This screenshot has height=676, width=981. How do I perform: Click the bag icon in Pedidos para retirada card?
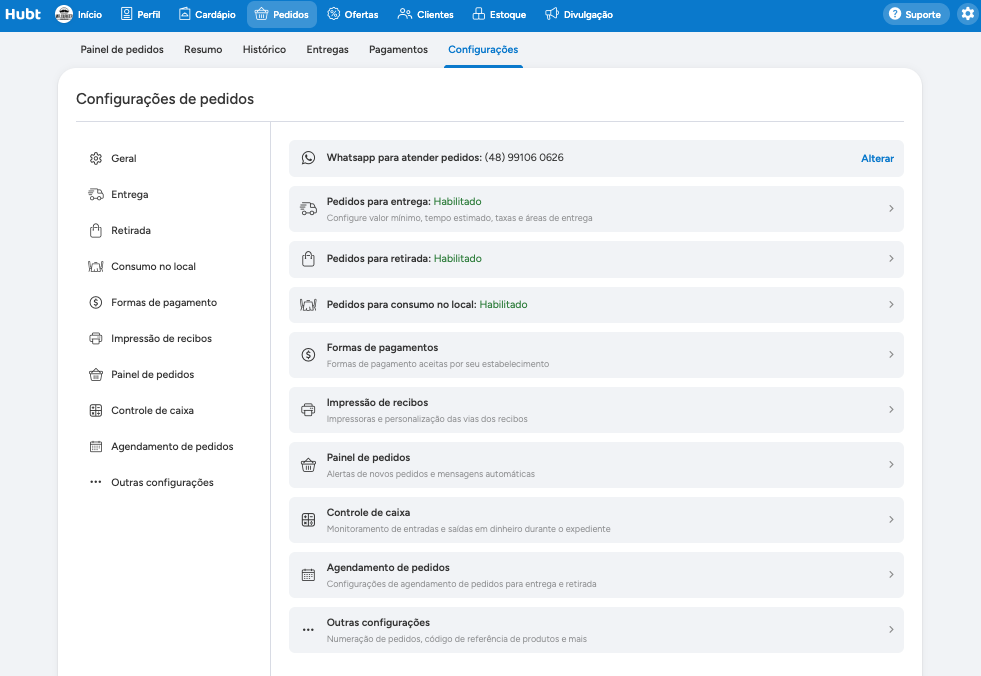[x=308, y=259]
